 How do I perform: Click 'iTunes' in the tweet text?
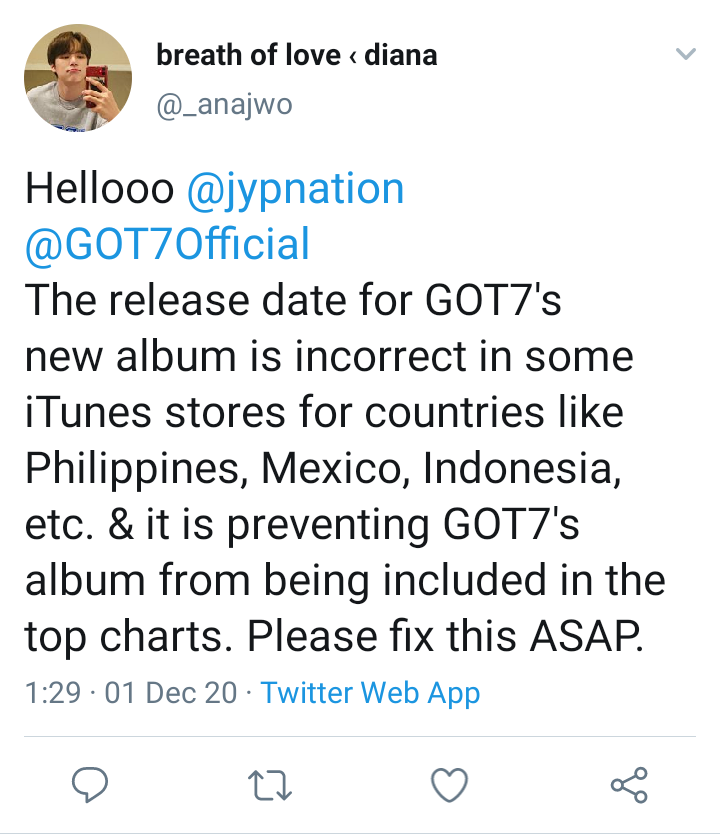84,413
